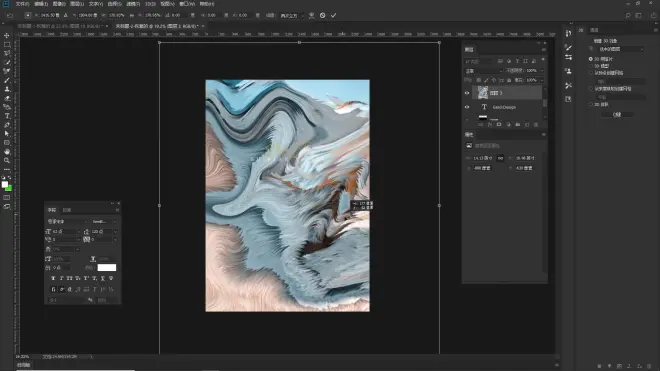Select the Rectangular Marquee tool
Viewport: 660px width, 371px height.
(7, 44)
